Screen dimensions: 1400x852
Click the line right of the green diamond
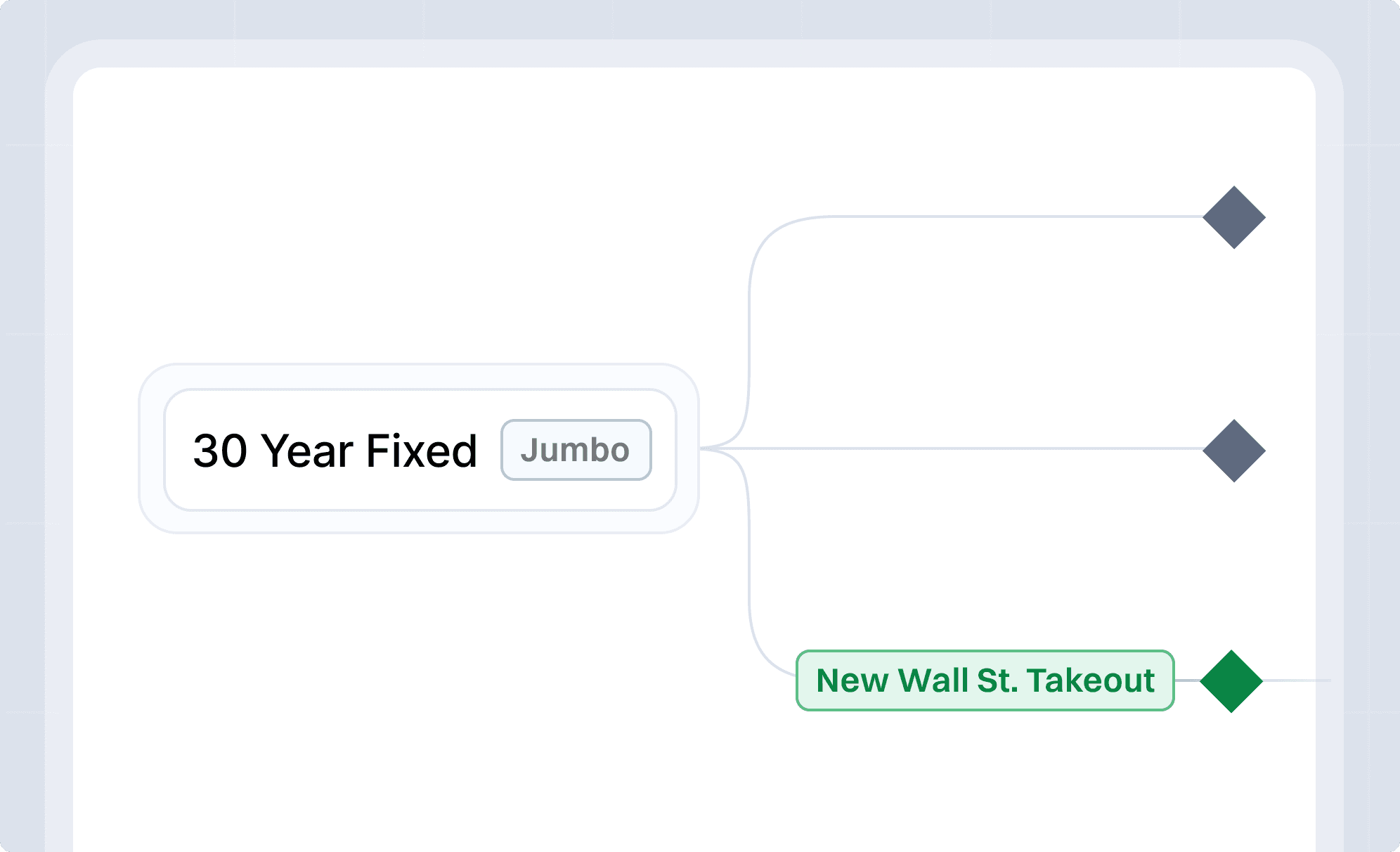[1297, 680]
